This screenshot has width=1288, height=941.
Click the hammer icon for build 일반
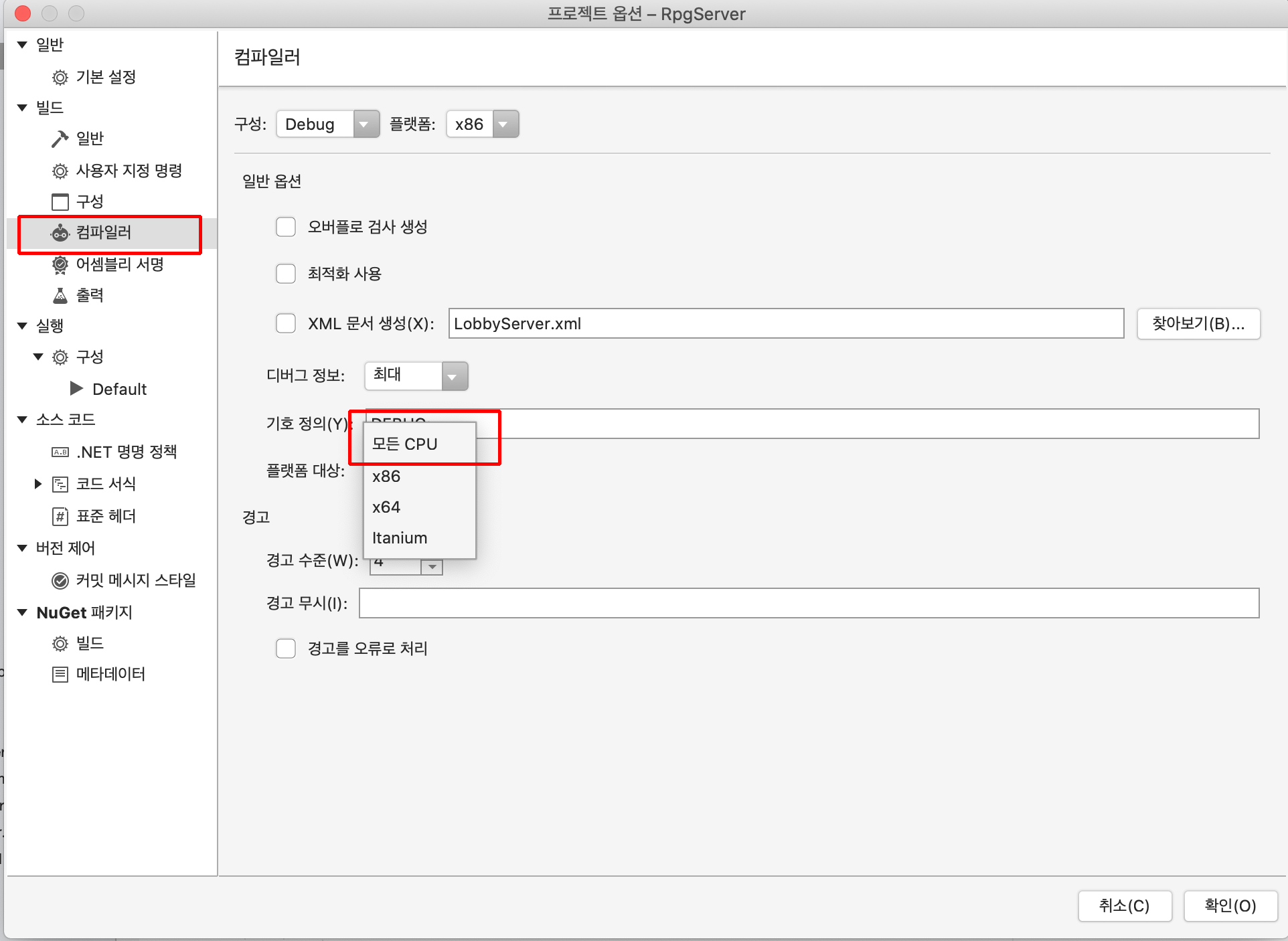click(x=60, y=139)
